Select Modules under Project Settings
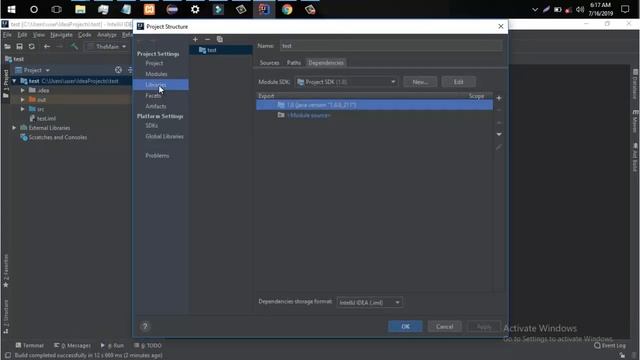The image size is (640, 360). click(156, 74)
